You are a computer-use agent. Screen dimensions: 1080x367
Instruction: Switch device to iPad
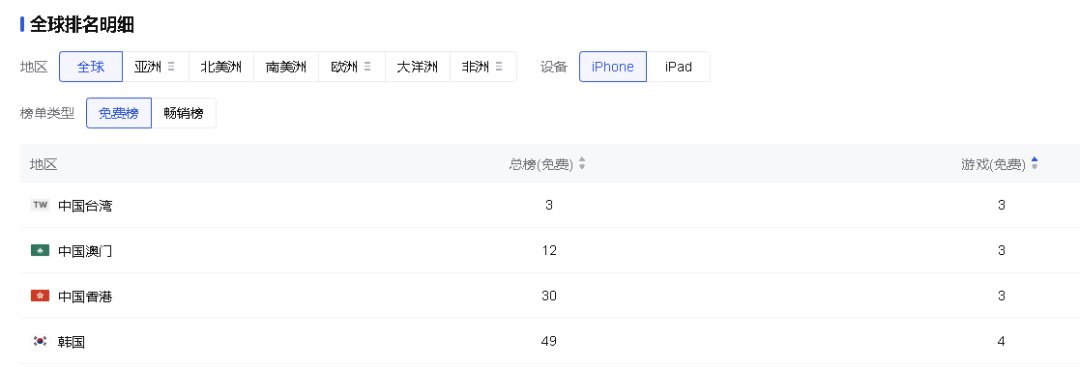pos(678,67)
